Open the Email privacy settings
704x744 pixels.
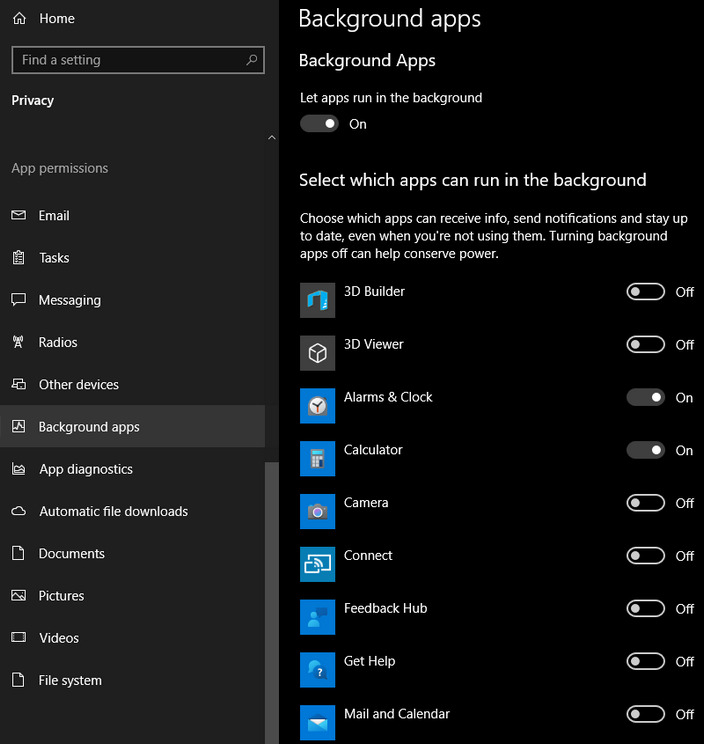[132, 215]
